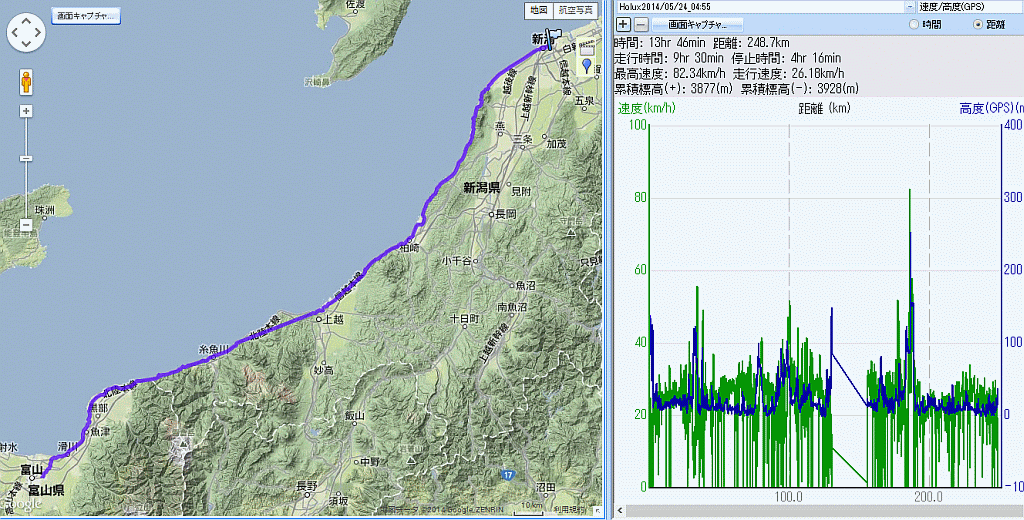Zoom out the graph with minus button
The image size is (1024, 520).
coord(641,23)
